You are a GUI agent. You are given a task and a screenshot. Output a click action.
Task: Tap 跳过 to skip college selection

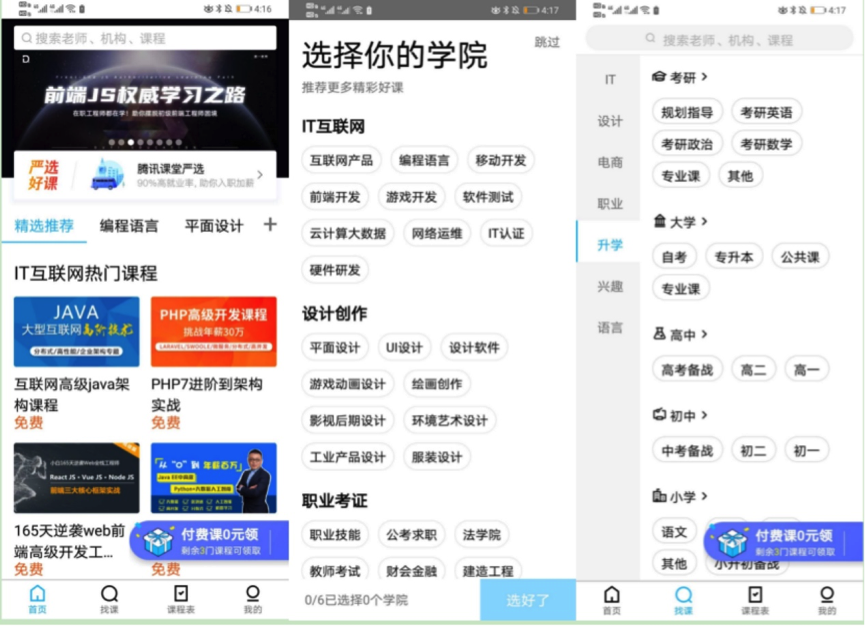coord(547,42)
